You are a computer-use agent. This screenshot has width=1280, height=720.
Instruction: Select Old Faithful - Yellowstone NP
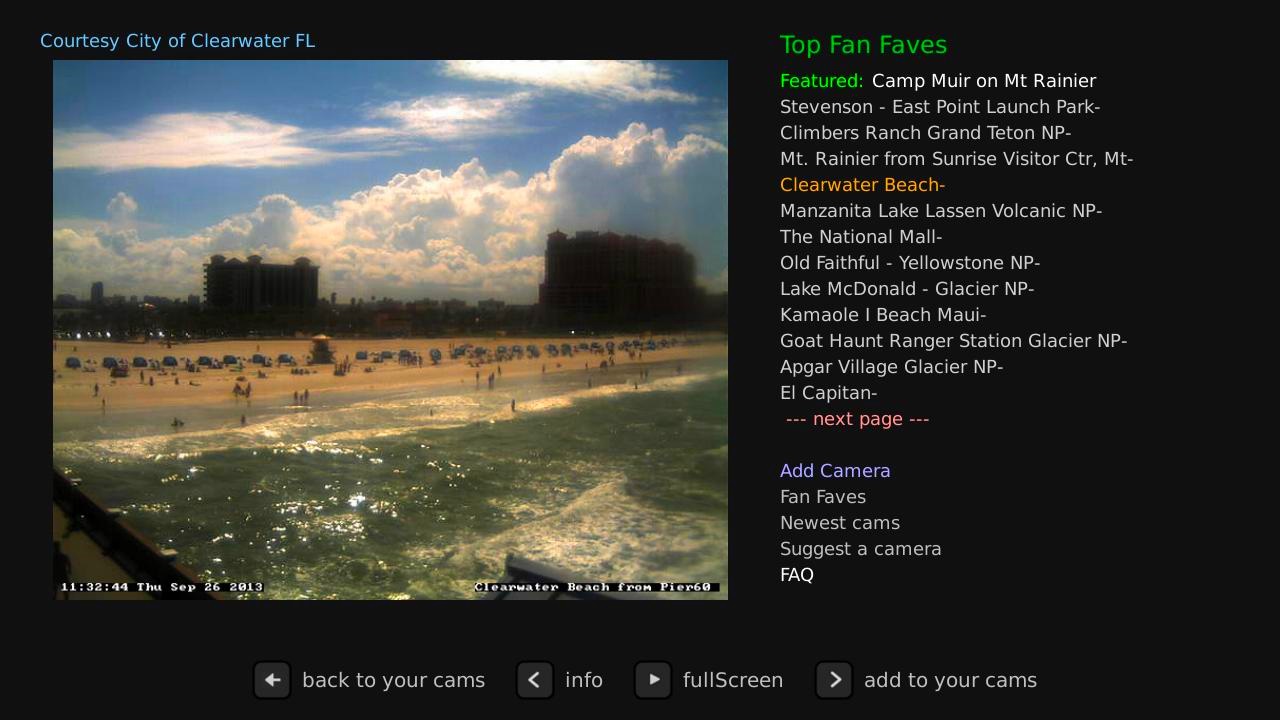pyautogui.click(x=910, y=263)
